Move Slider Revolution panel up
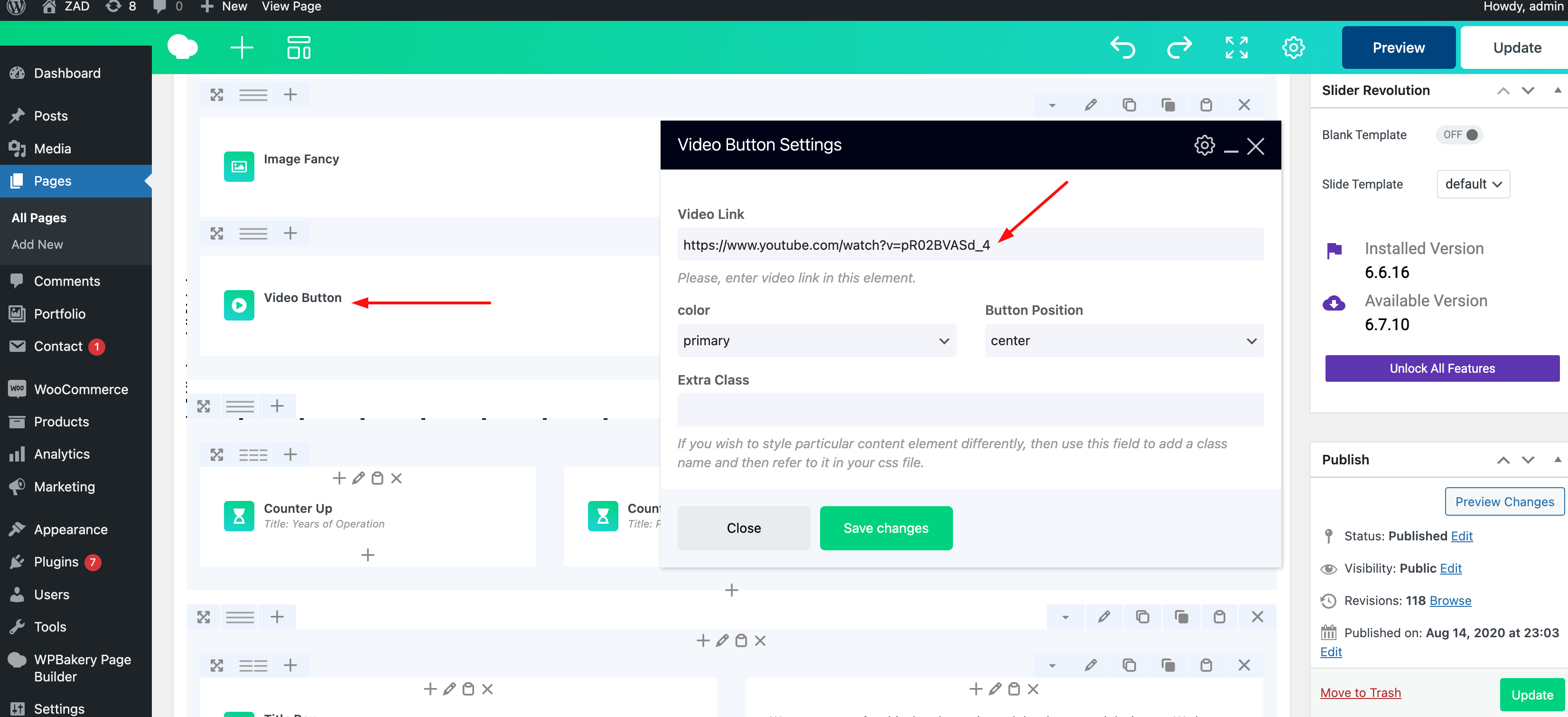Screen dimensions: 1568x717 1503,91
